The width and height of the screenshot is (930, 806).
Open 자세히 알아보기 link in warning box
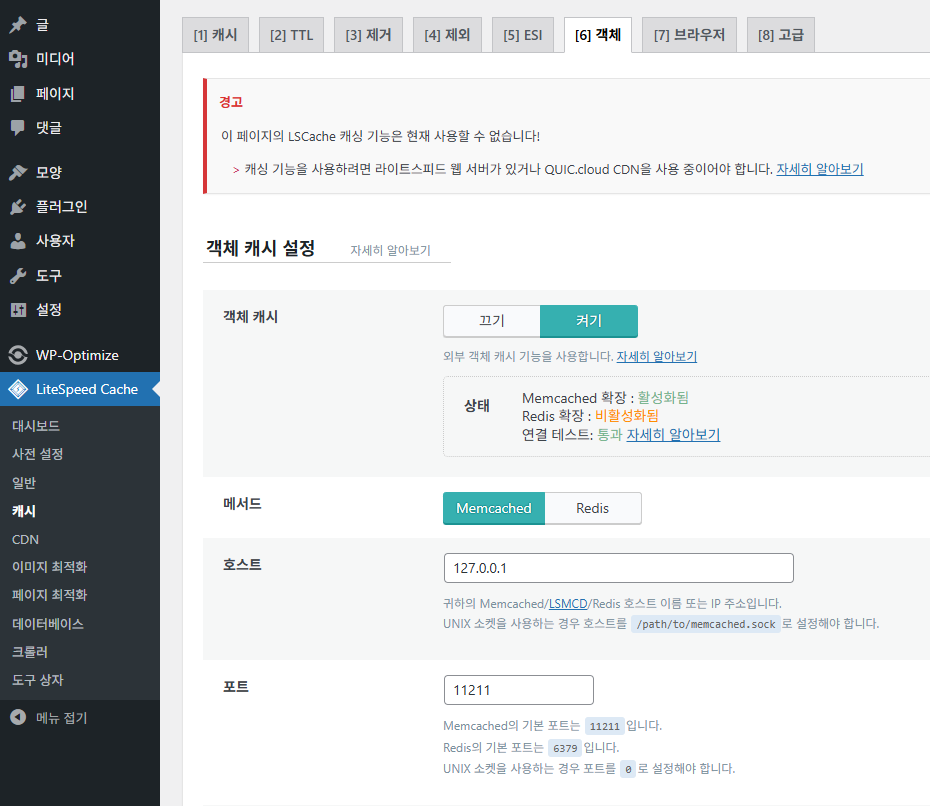pyautogui.click(x=820, y=169)
